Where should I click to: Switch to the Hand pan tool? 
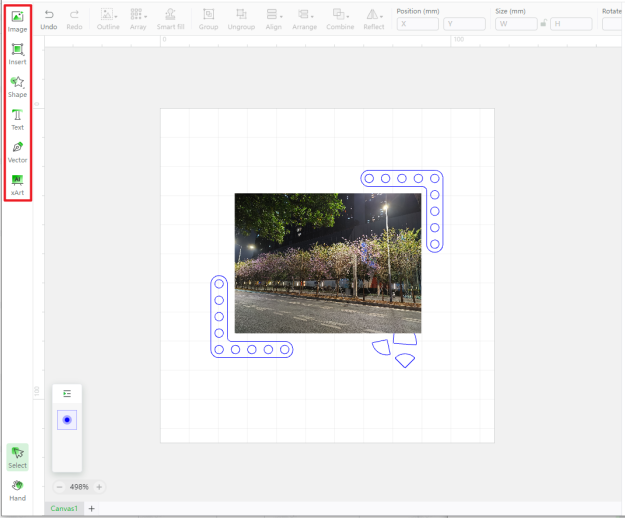coord(17,489)
